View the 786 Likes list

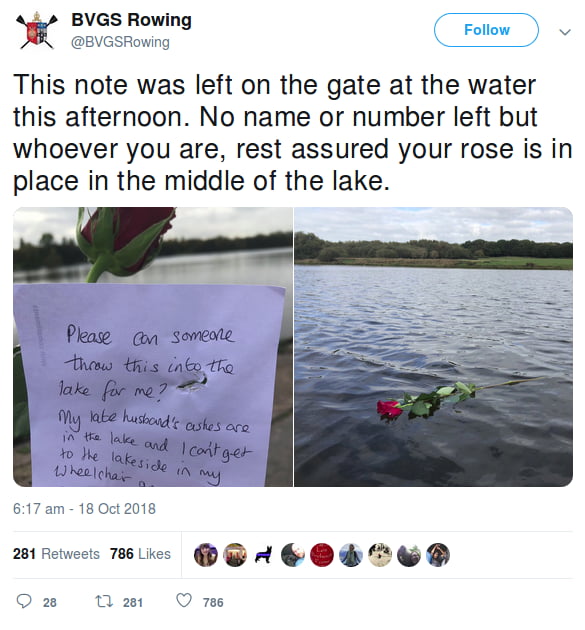click(140, 554)
